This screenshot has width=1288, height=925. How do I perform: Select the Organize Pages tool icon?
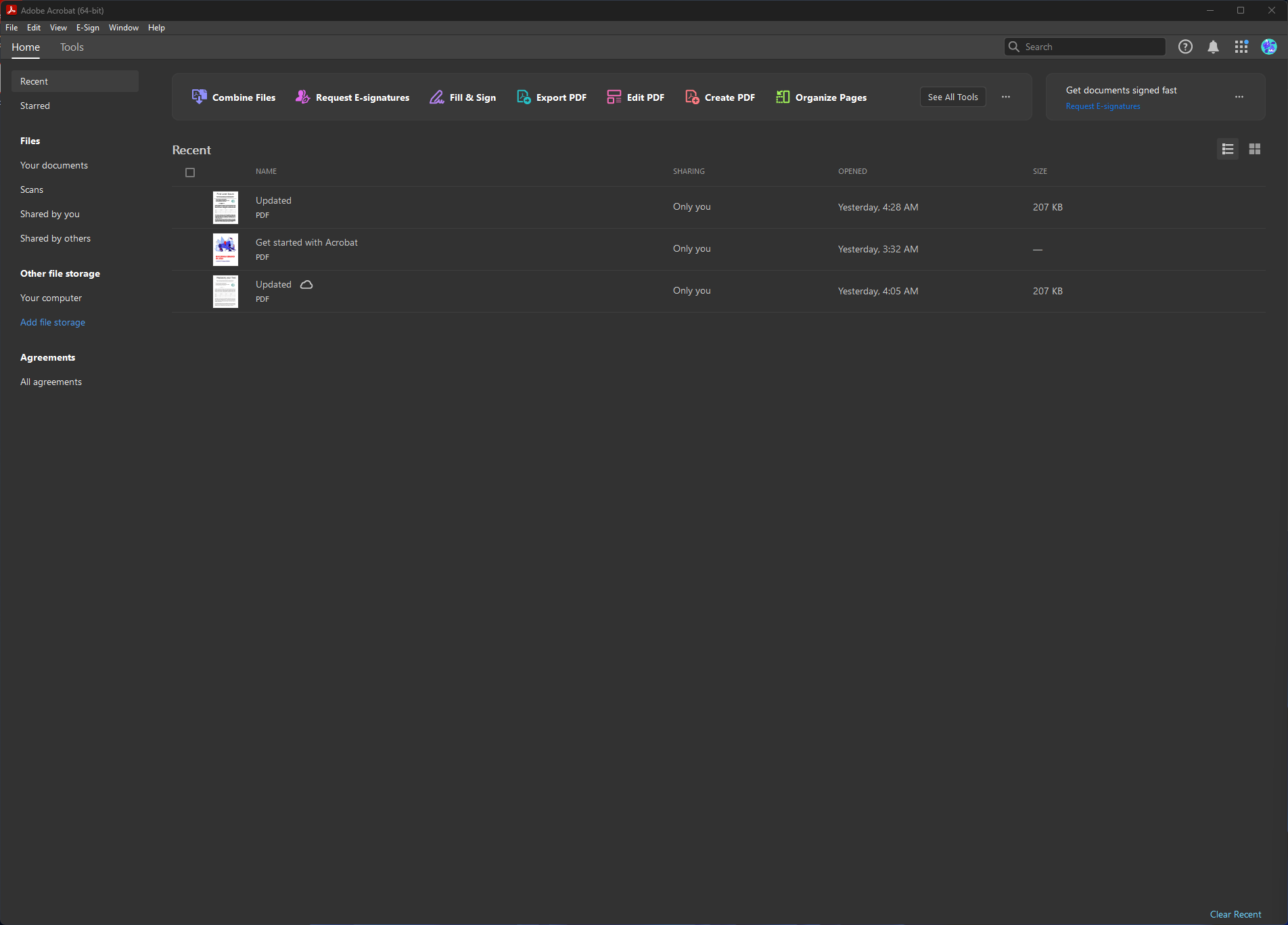[x=783, y=97]
